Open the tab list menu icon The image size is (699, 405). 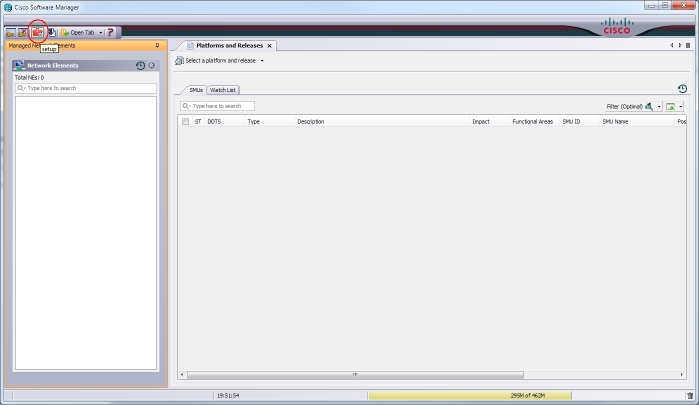(688, 45)
